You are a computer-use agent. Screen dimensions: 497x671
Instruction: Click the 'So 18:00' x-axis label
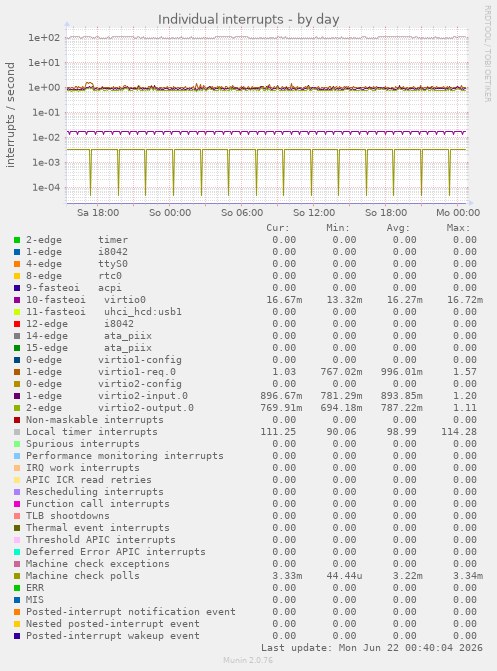pos(386,213)
